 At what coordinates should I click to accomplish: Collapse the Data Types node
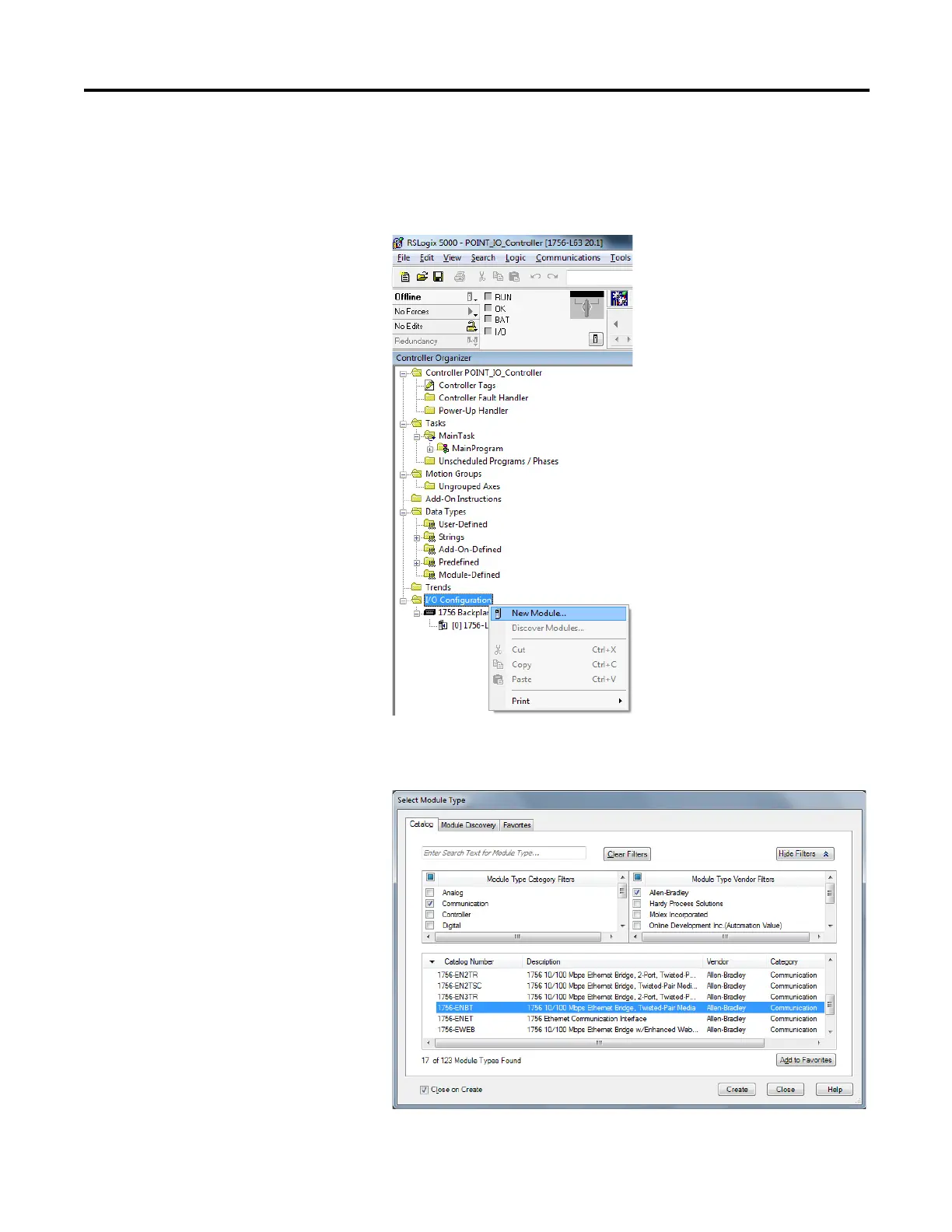pyautogui.click(x=404, y=512)
